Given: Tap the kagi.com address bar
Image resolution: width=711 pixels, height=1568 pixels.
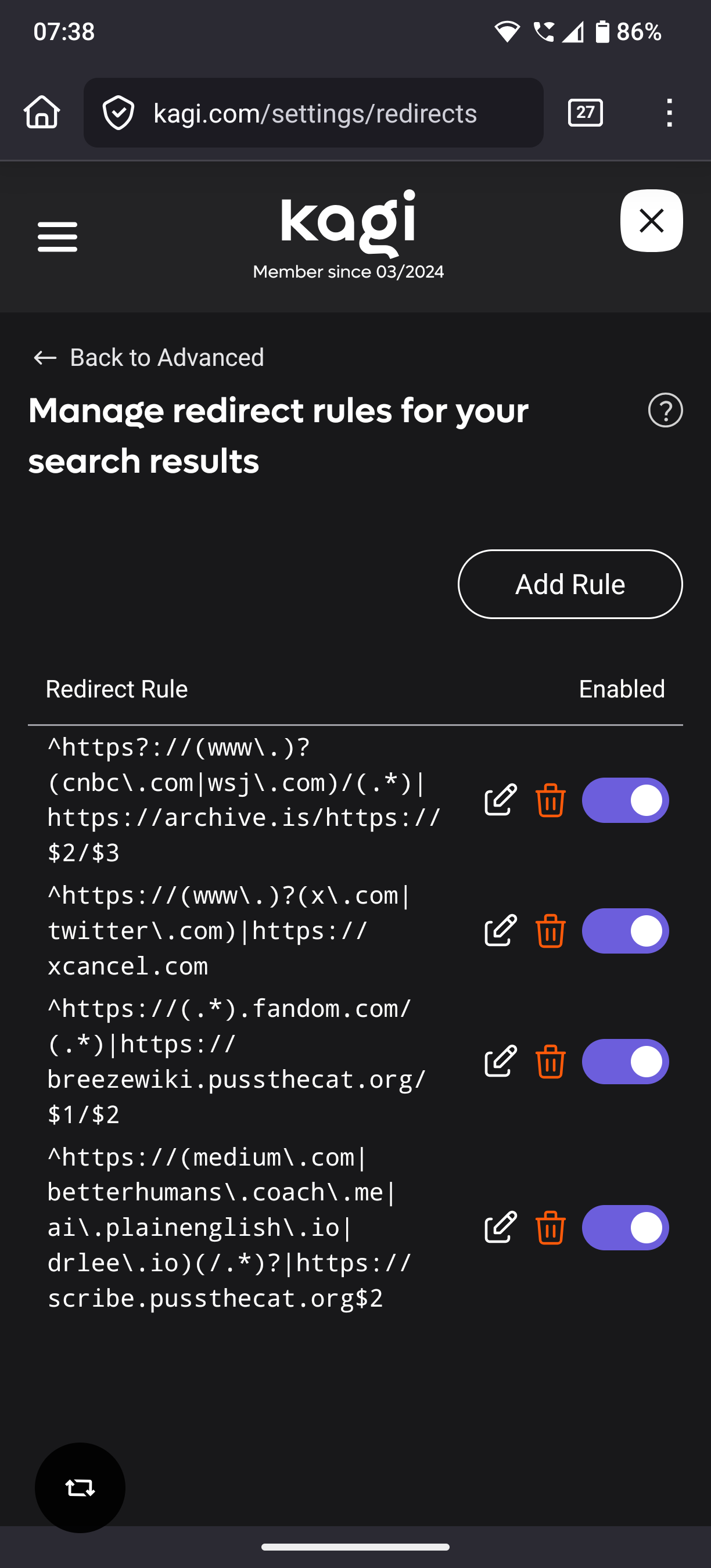Looking at the screenshot, I should 314,113.
